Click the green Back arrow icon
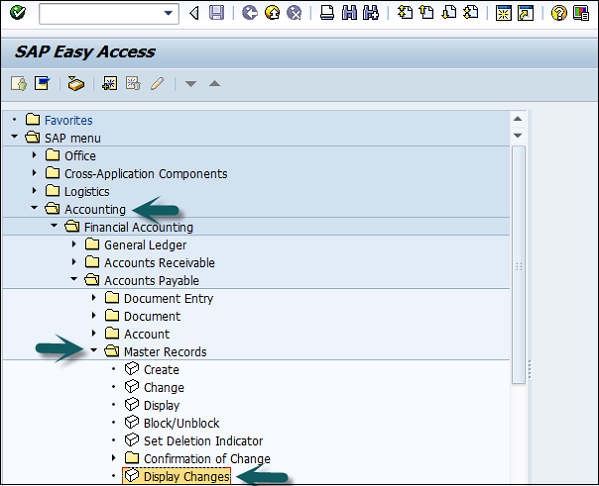This screenshot has width=599, height=486. click(250, 13)
